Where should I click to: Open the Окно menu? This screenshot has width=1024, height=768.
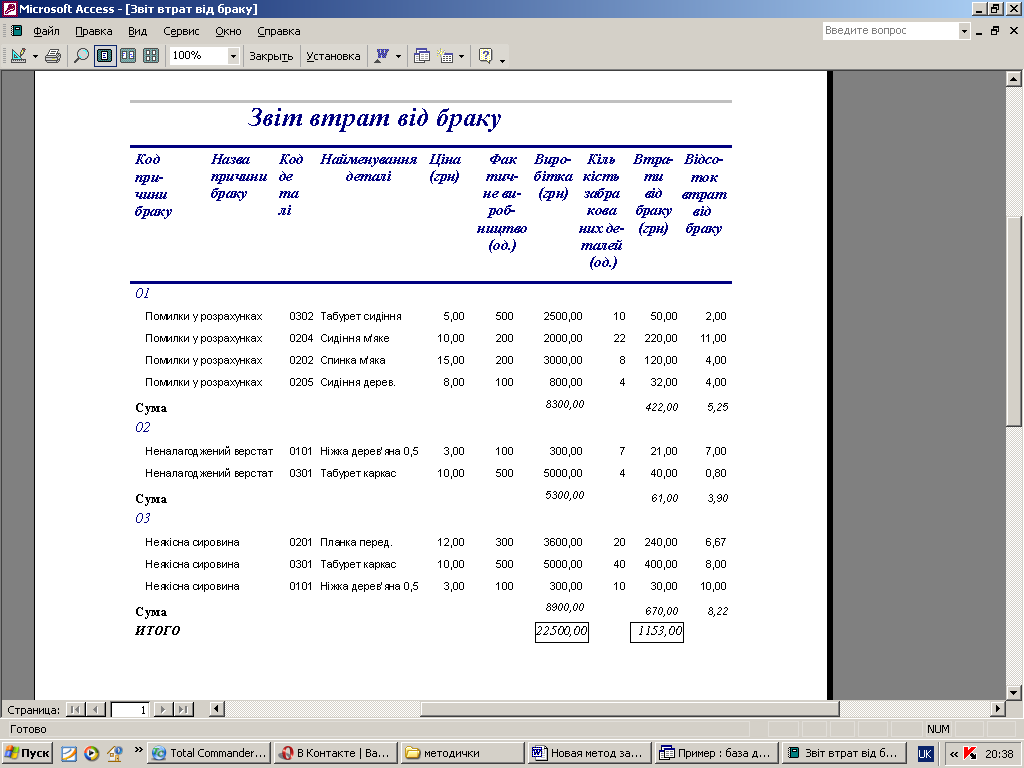[228, 31]
